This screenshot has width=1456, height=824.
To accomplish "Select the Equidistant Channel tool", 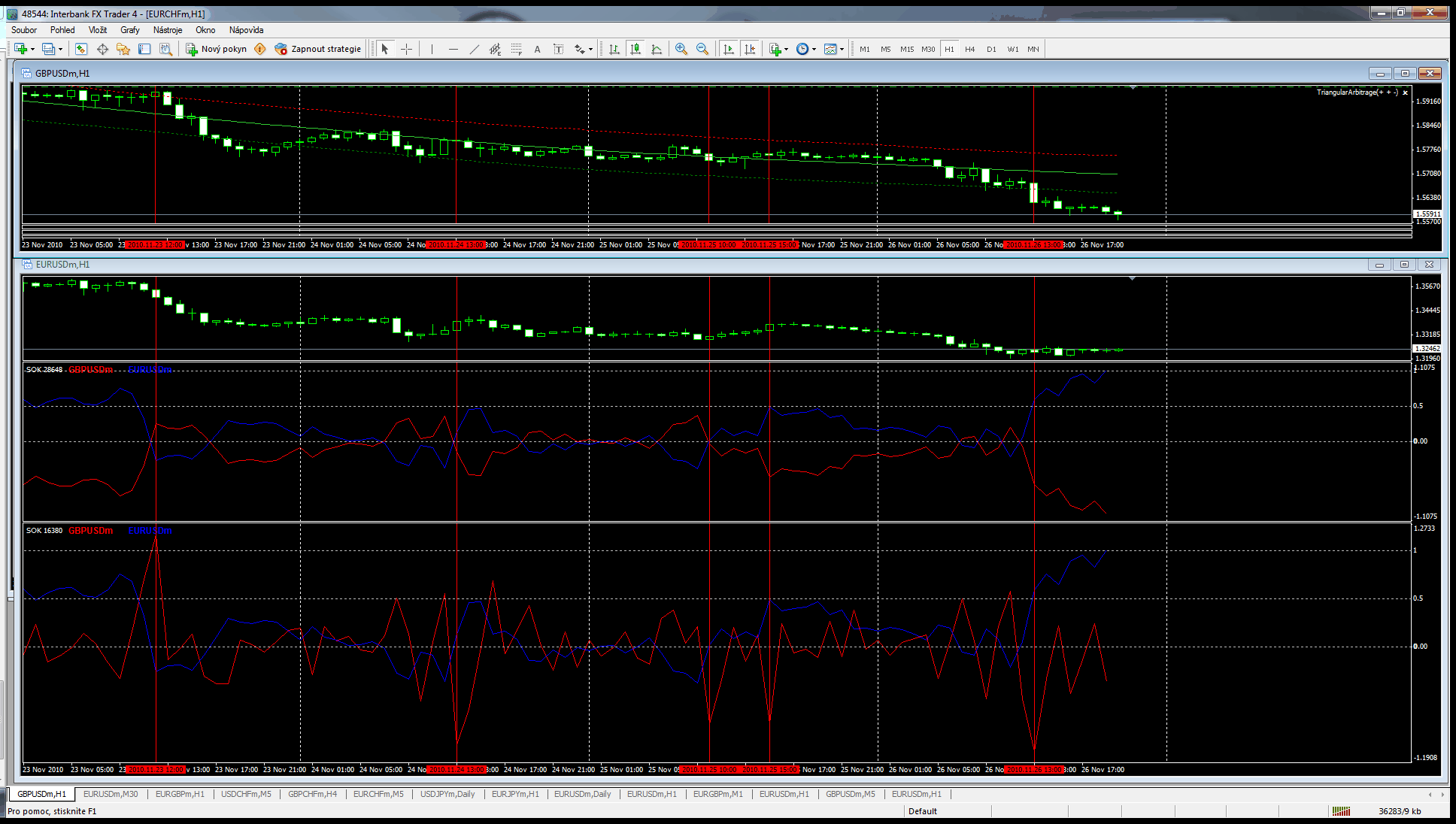I will [x=495, y=49].
